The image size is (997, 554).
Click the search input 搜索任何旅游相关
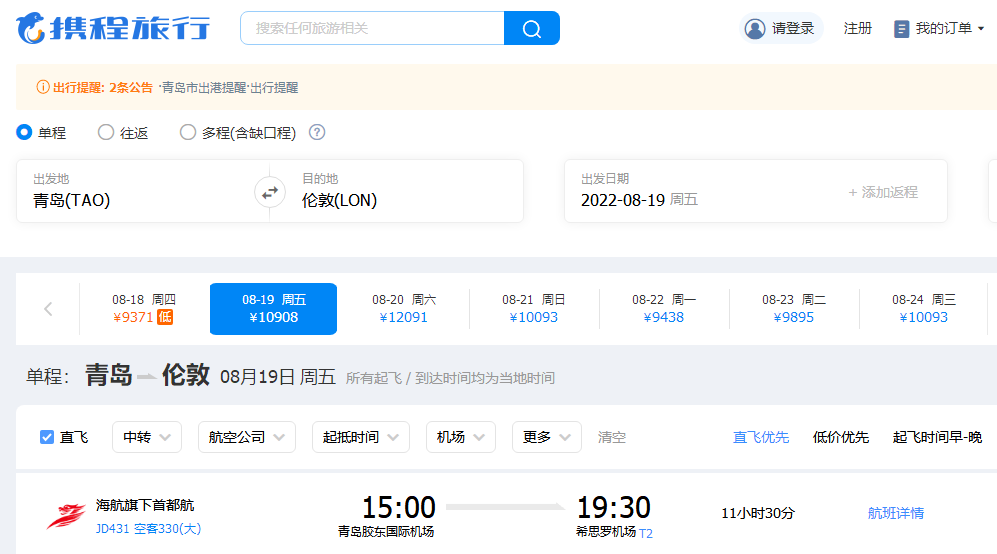coord(372,28)
